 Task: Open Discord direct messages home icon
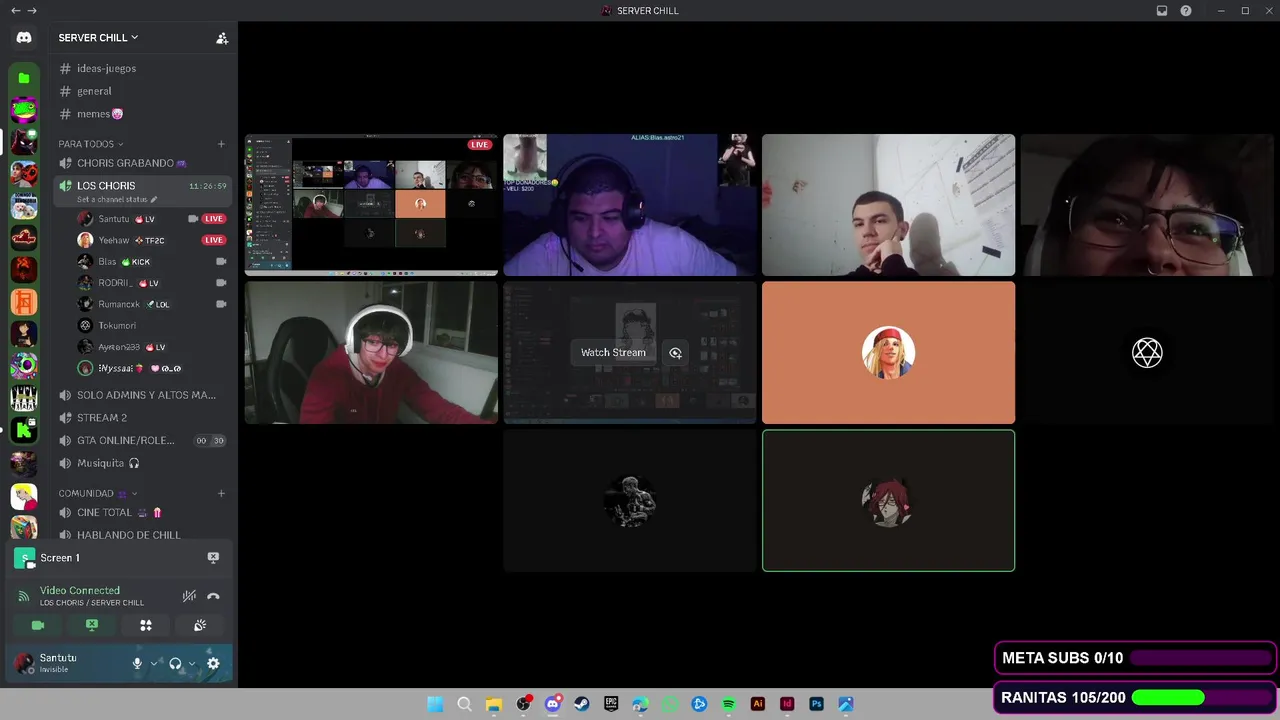point(24,37)
